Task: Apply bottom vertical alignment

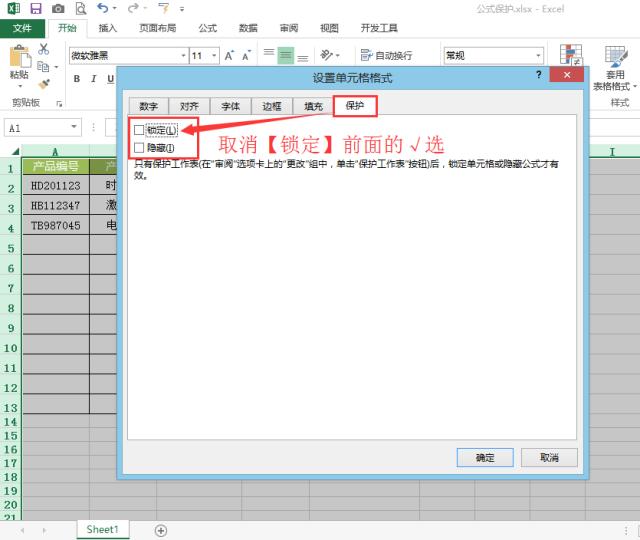Action: point(303,56)
